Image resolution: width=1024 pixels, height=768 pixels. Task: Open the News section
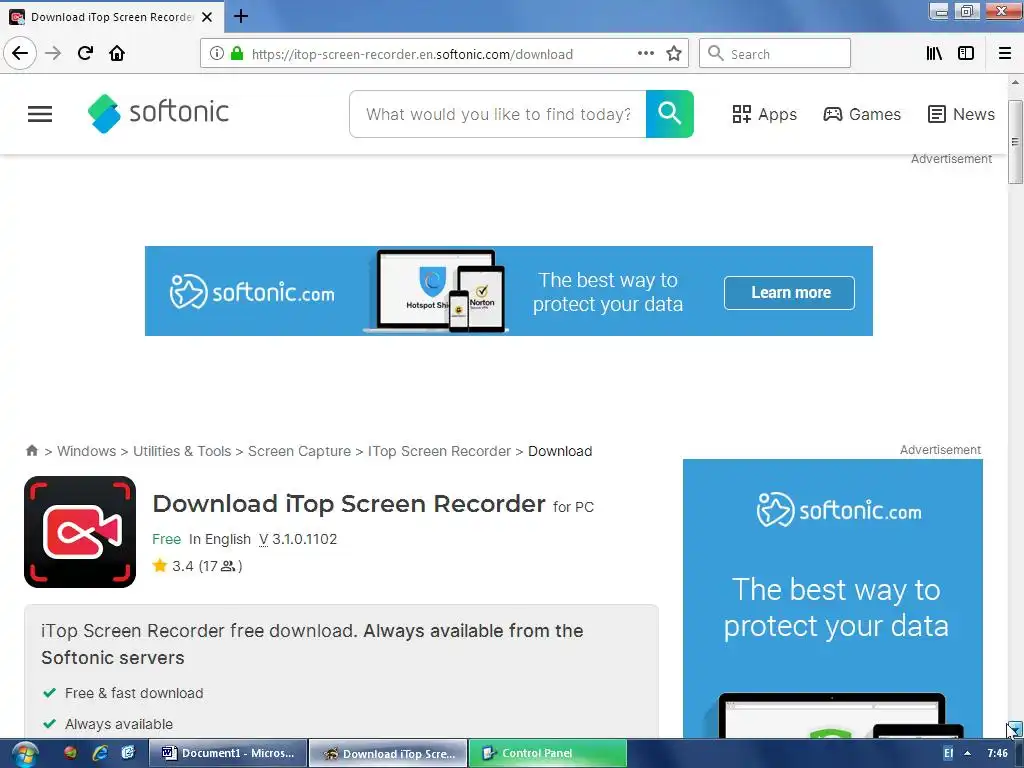pyautogui.click(x=961, y=114)
